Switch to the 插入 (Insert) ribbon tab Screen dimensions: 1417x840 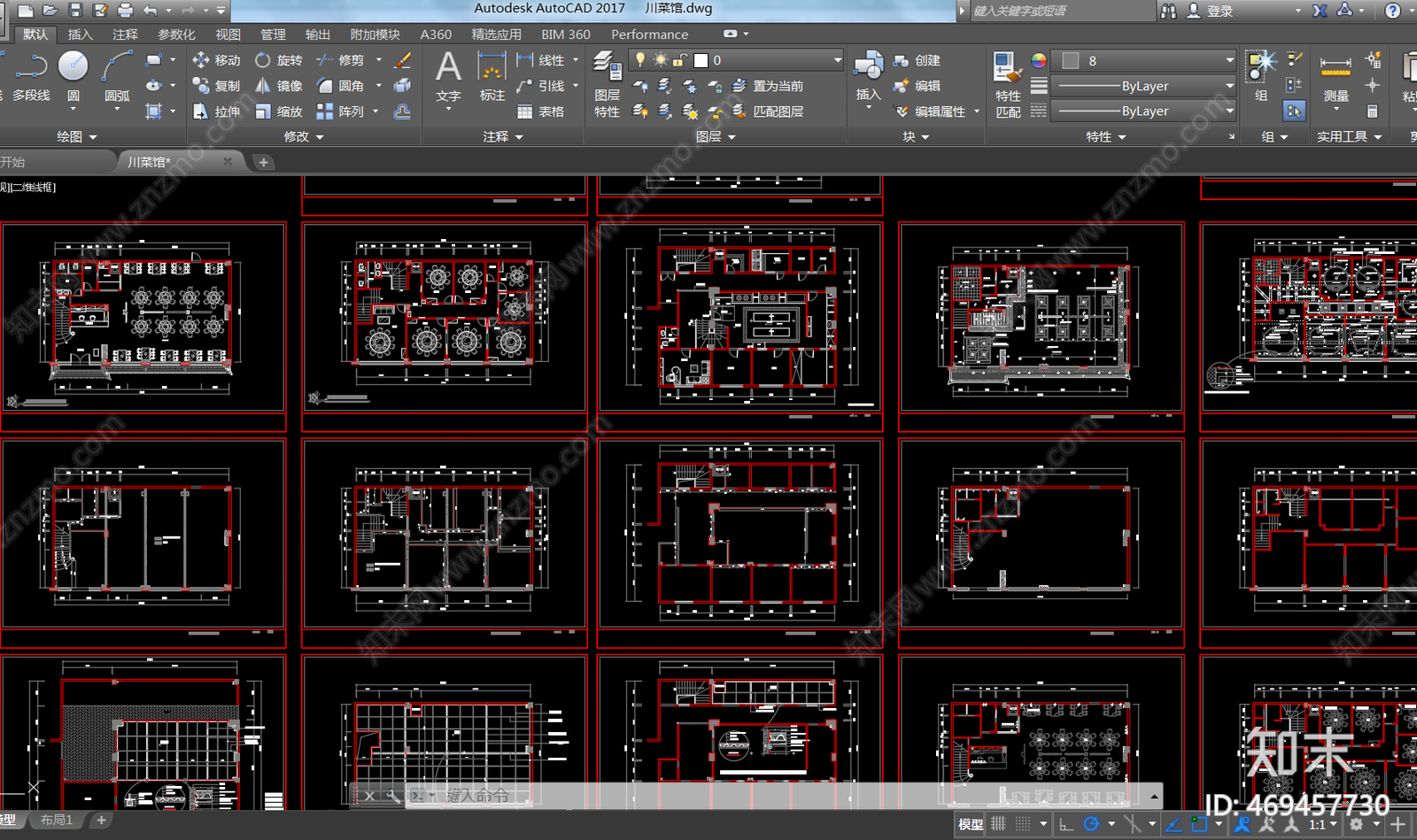(80, 35)
